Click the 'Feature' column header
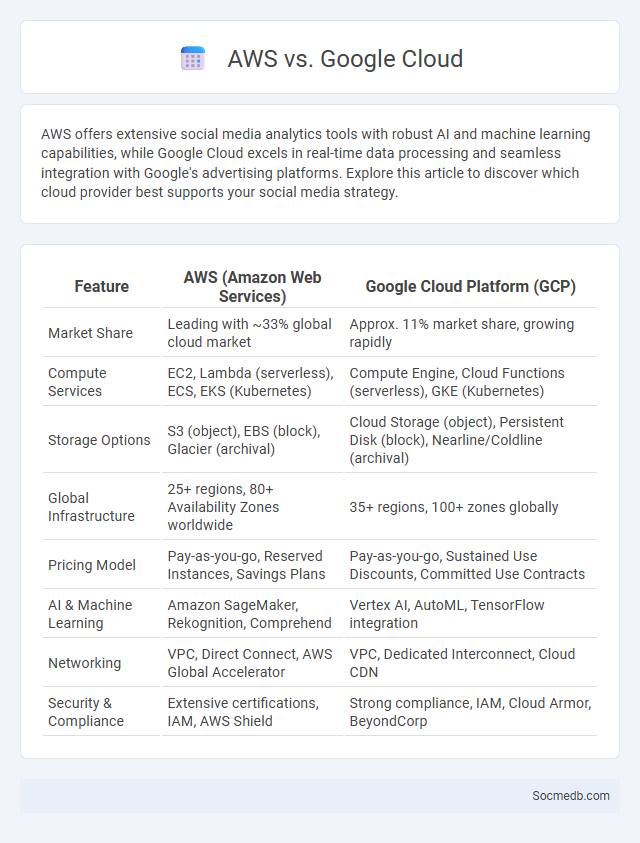The height and width of the screenshot is (843, 640). tap(102, 287)
